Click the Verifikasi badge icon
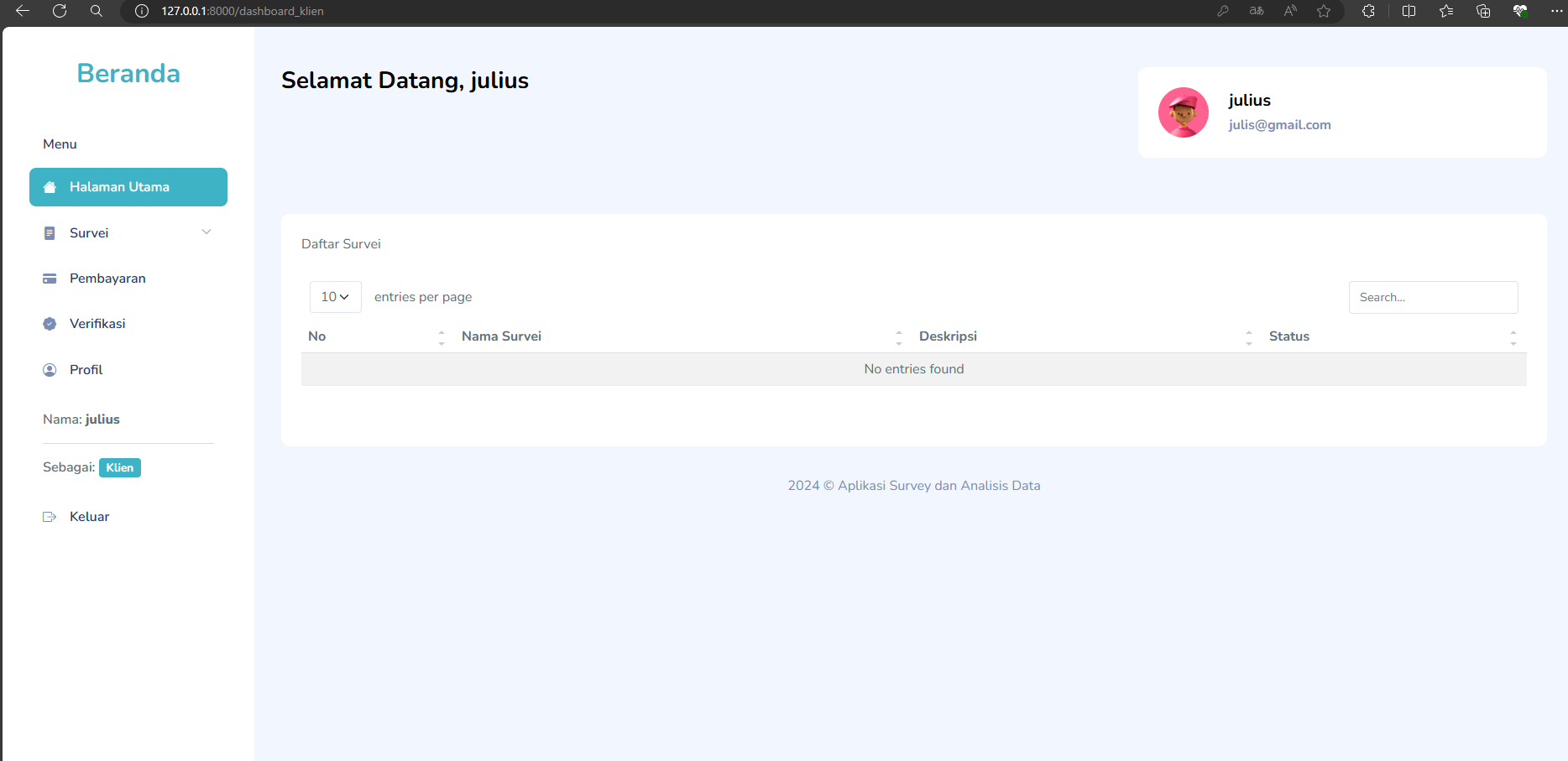Image resolution: width=1568 pixels, height=761 pixels. (50, 324)
